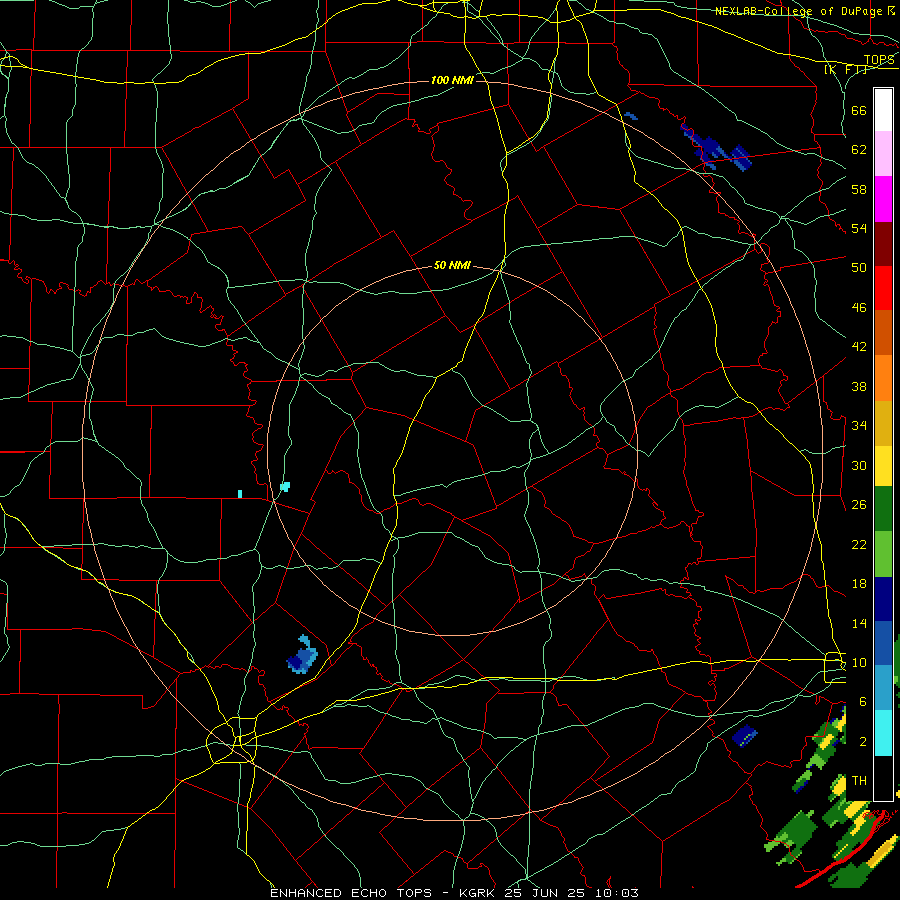Click the 50 NMI range ring label
Viewport: 900px width, 900px height.
click(452, 265)
